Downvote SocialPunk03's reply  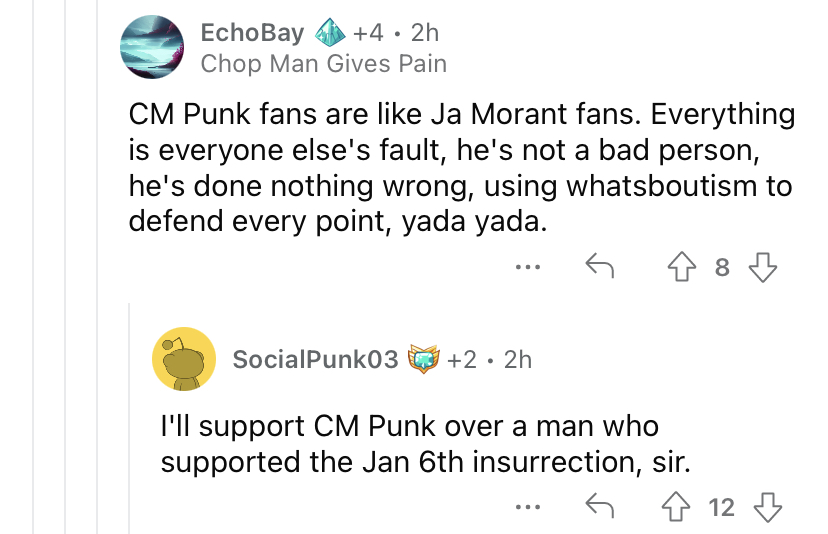(x=765, y=507)
